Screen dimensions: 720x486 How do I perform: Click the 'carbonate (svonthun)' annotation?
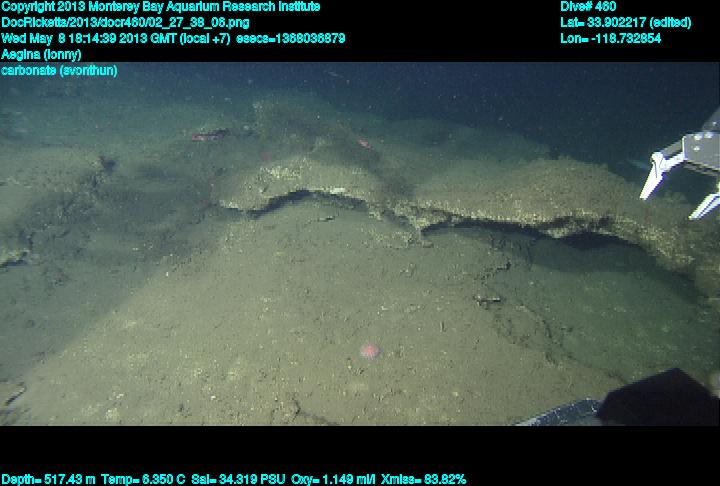point(59,71)
